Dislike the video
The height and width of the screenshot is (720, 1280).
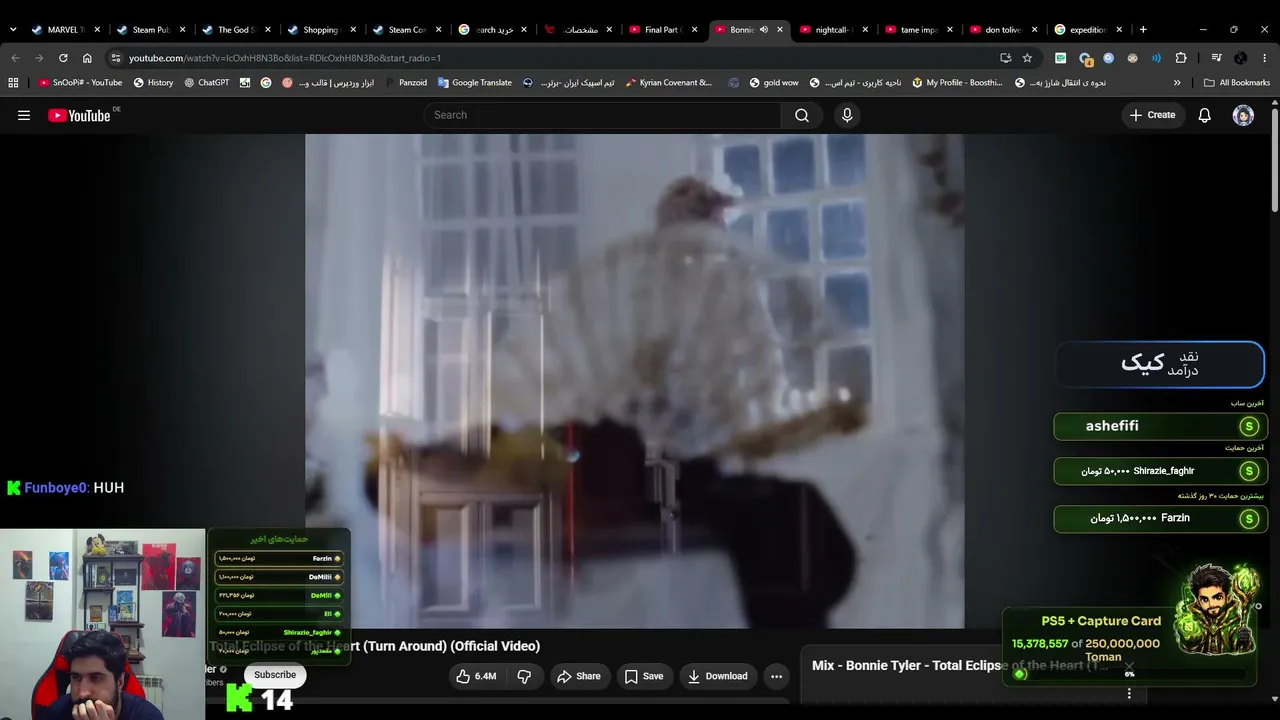click(x=524, y=676)
